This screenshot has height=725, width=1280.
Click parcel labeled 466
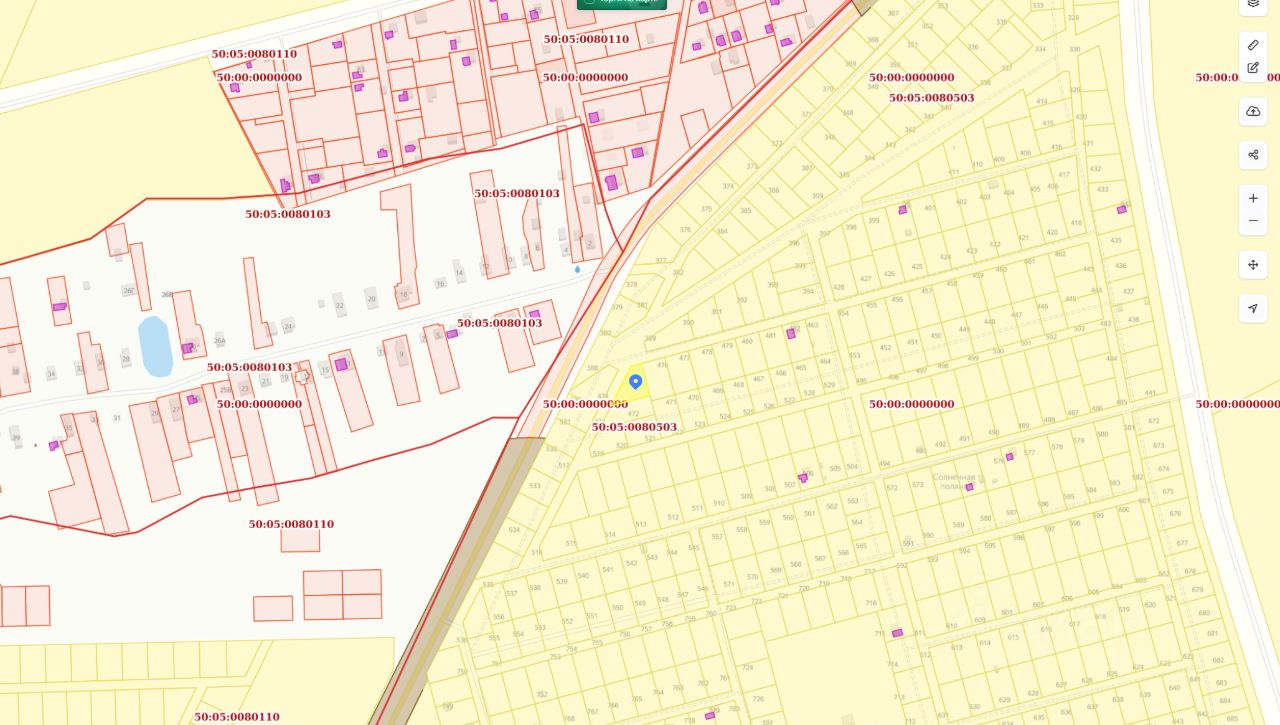point(781,373)
